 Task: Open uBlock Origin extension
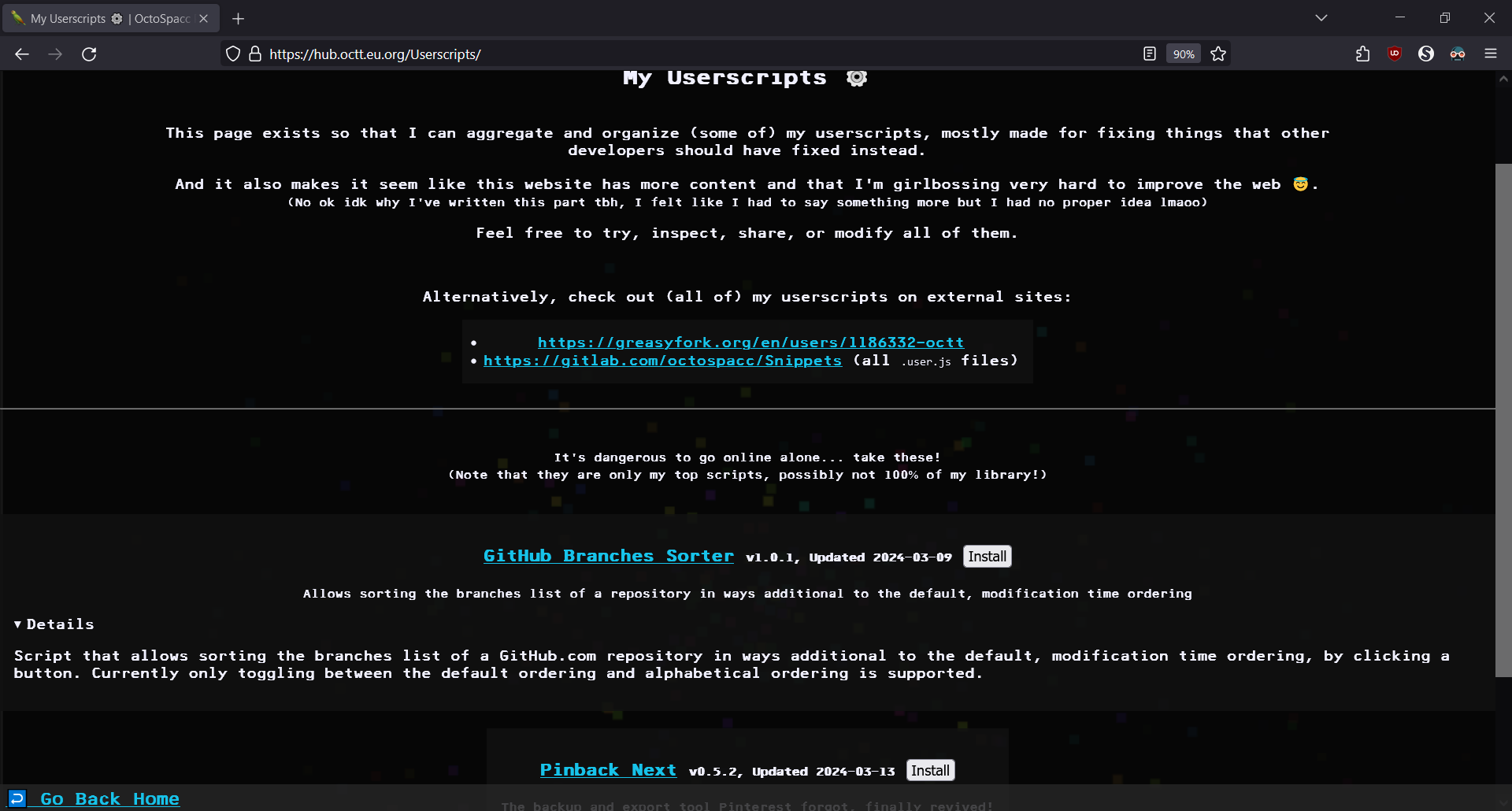point(1395,54)
